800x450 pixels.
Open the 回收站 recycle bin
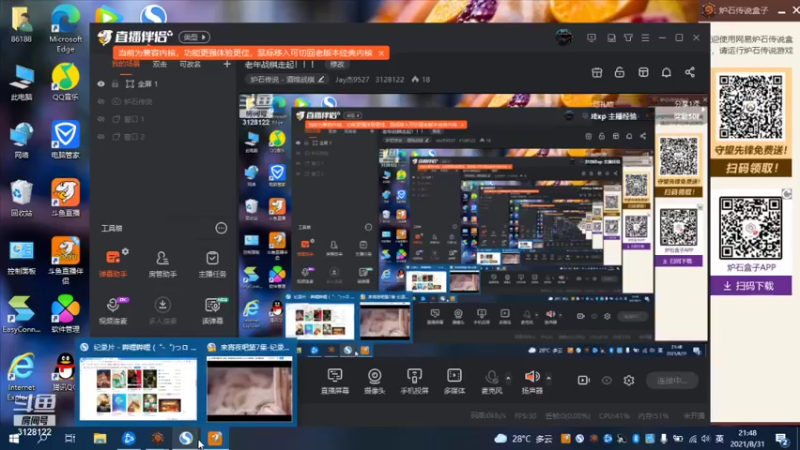coord(21,199)
